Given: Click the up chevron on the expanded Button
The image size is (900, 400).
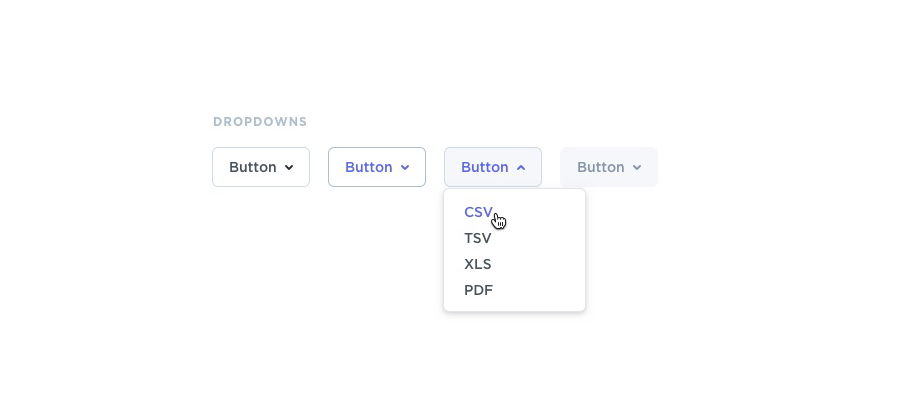Looking at the screenshot, I should coord(521,168).
